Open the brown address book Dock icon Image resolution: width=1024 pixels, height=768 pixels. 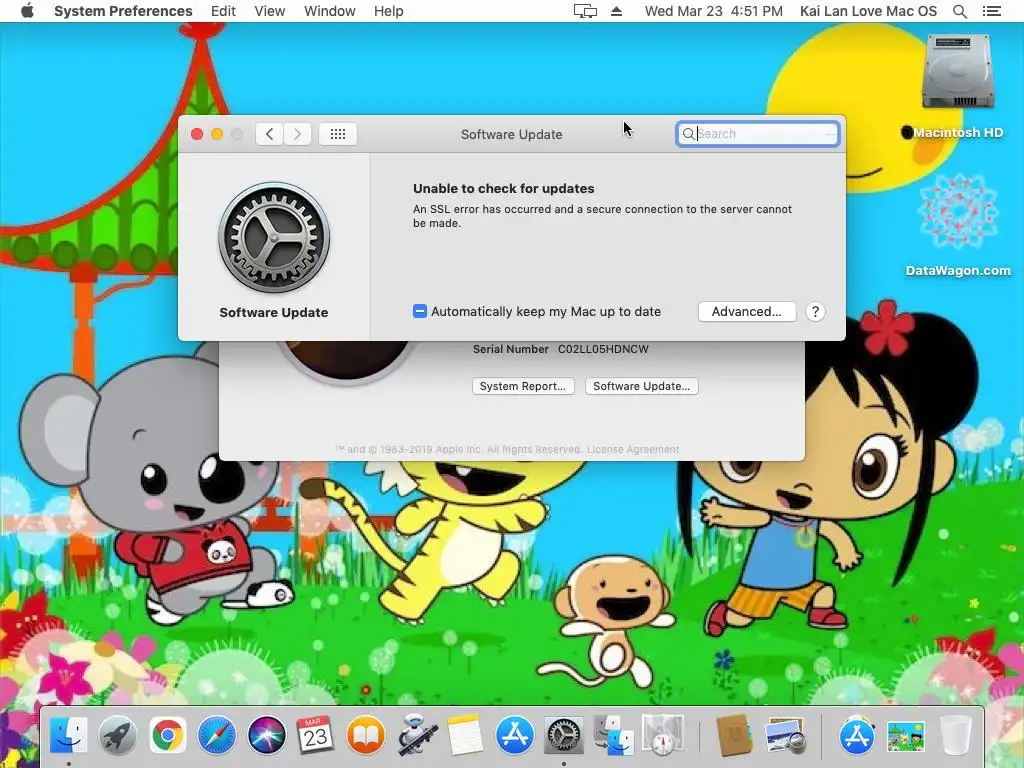point(735,735)
